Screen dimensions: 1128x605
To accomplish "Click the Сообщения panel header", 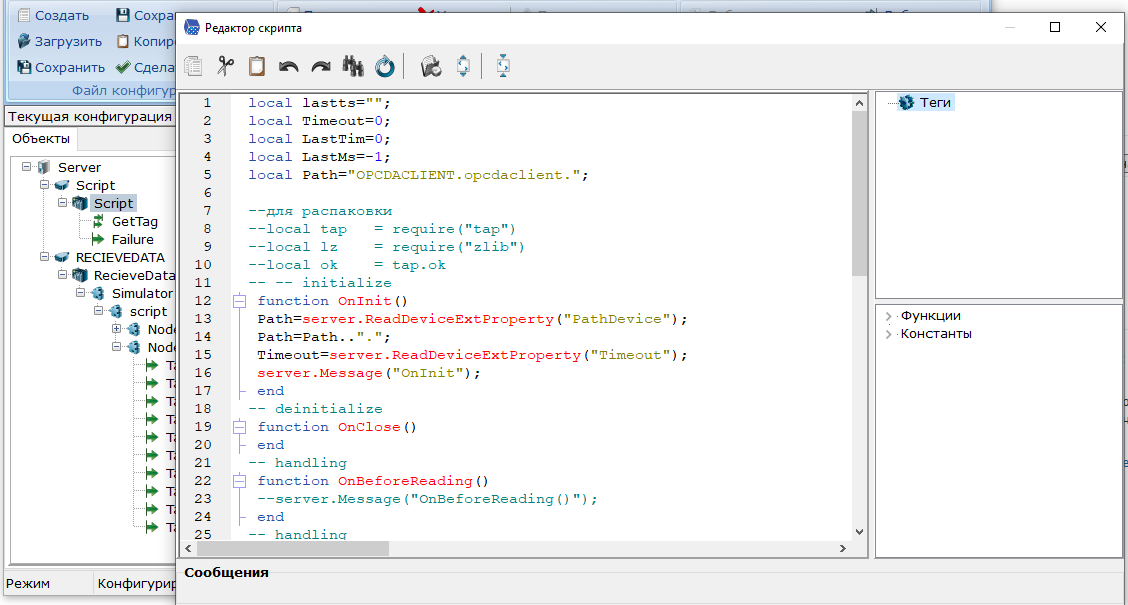I will pos(227,573).
